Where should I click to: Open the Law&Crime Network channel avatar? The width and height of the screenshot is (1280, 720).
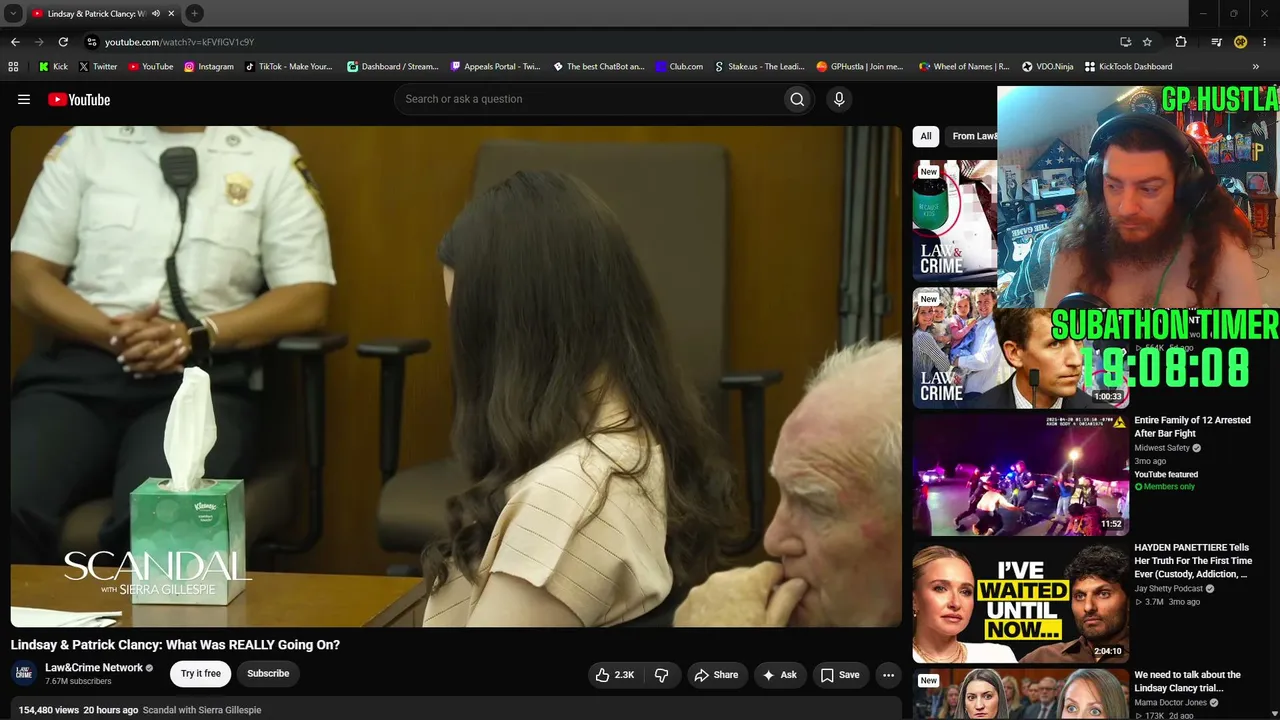[x=24, y=674]
